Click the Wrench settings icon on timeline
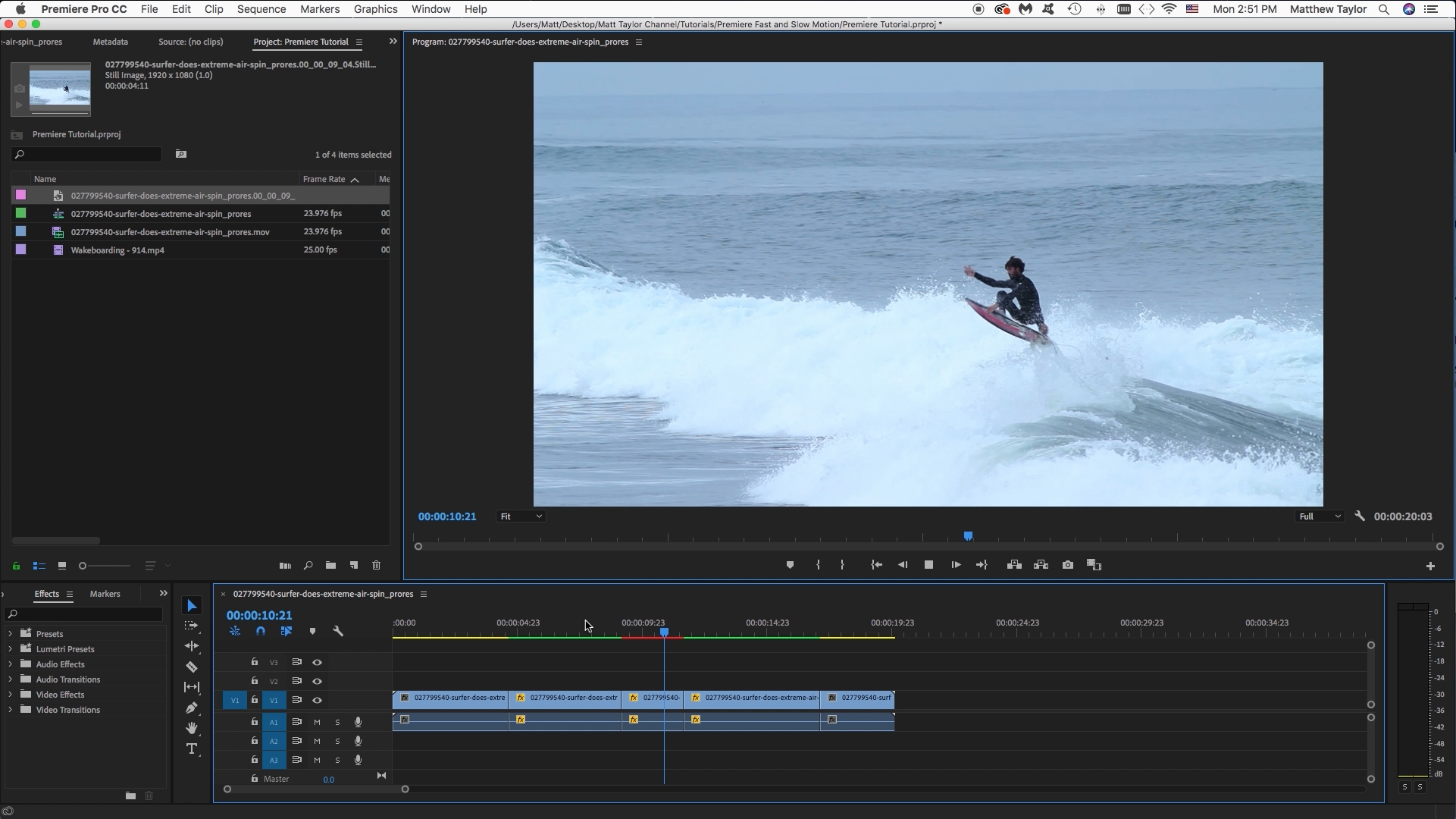Screen dimensions: 1456x819 tap(337, 631)
